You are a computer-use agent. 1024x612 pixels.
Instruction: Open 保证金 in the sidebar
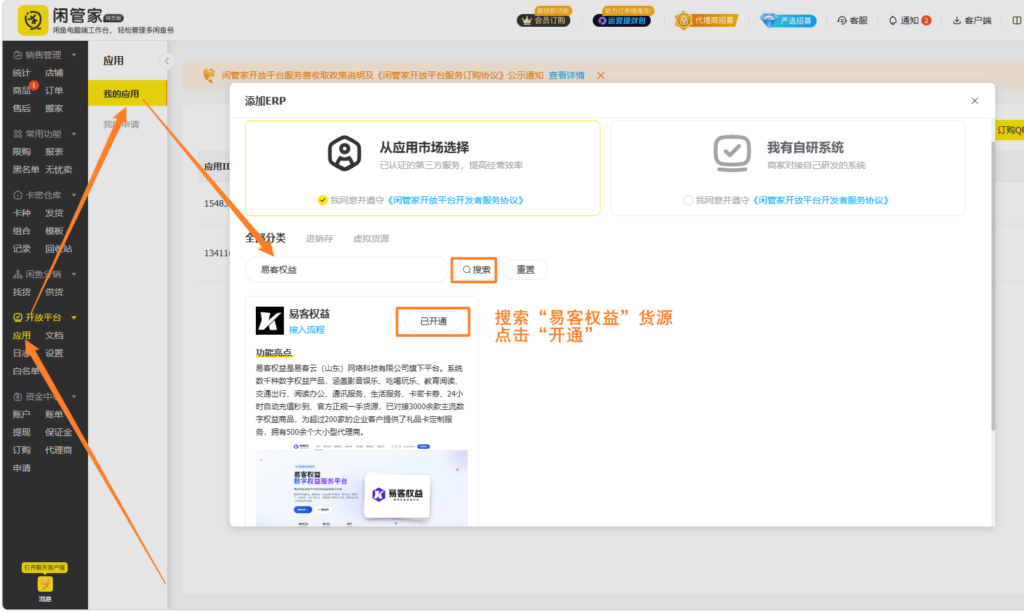[x=59, y=432]
